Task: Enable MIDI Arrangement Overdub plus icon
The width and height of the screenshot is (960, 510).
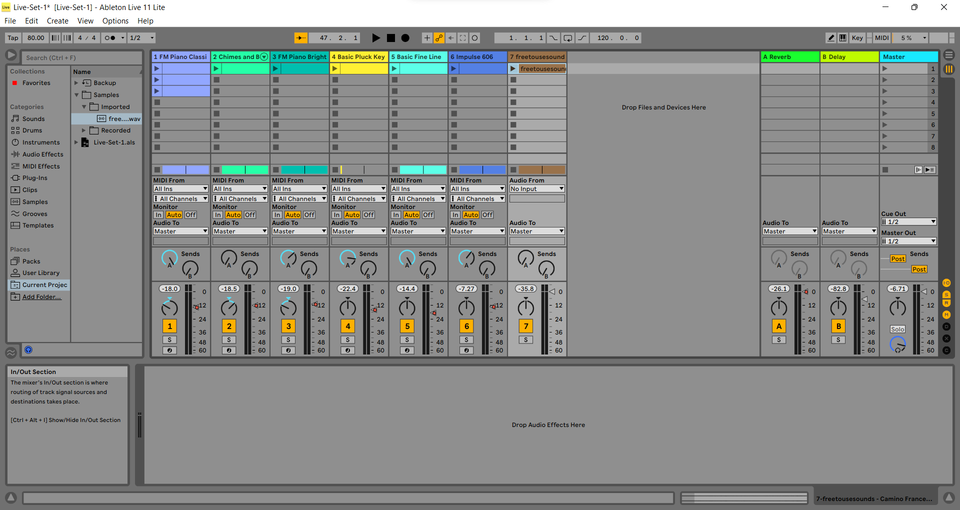Action: pyautogui.click(x=427, y=38)
